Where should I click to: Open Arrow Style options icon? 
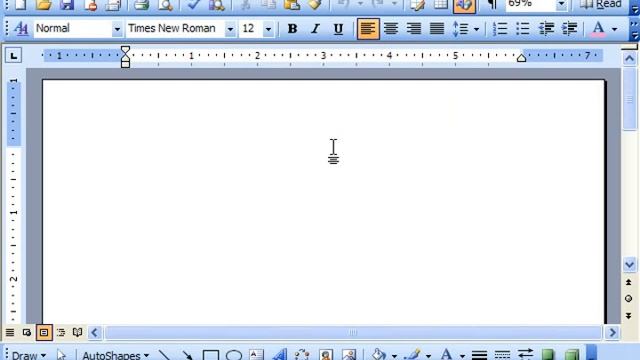(525, 355)
